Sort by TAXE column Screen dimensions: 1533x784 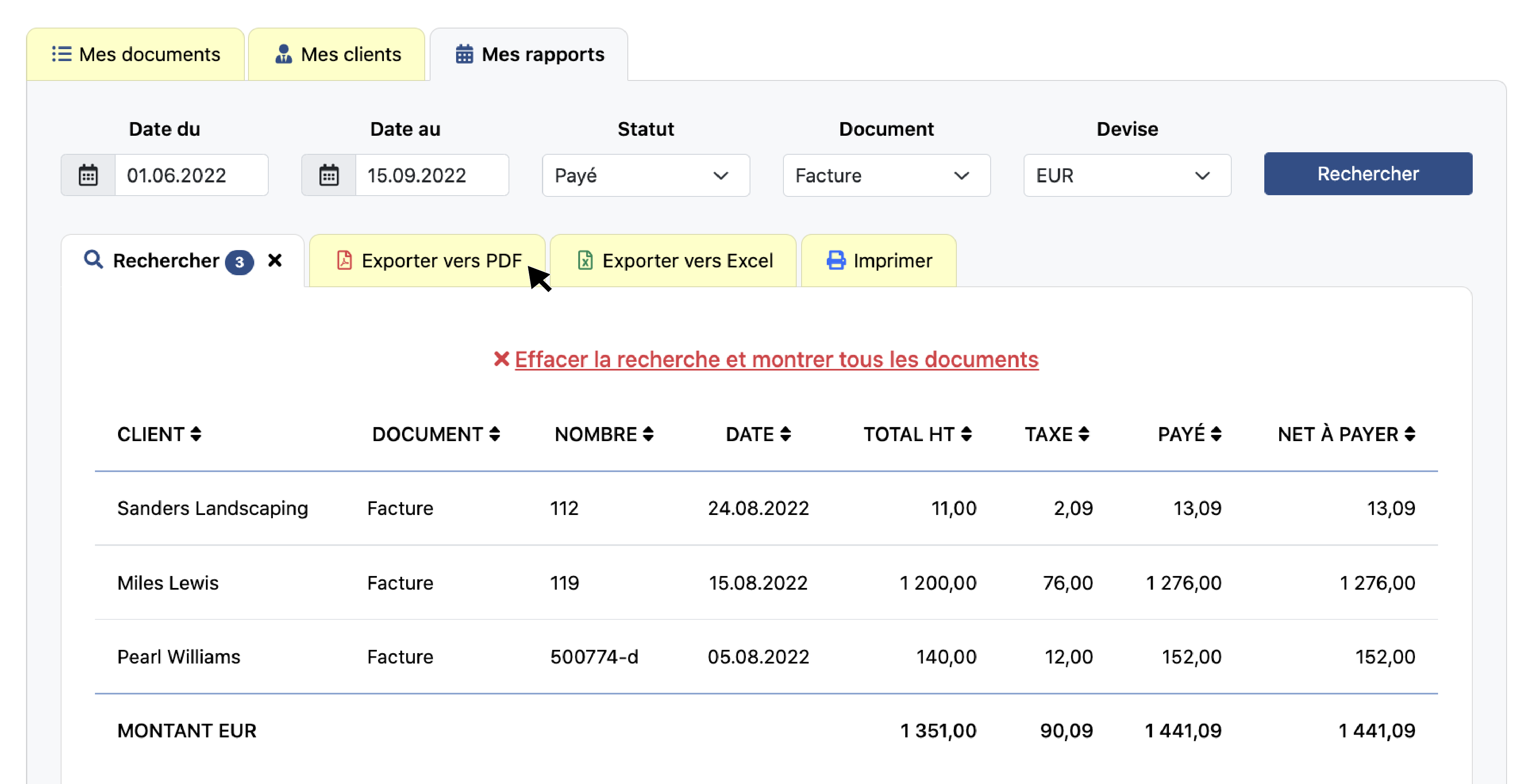(x=1057, y=434)
